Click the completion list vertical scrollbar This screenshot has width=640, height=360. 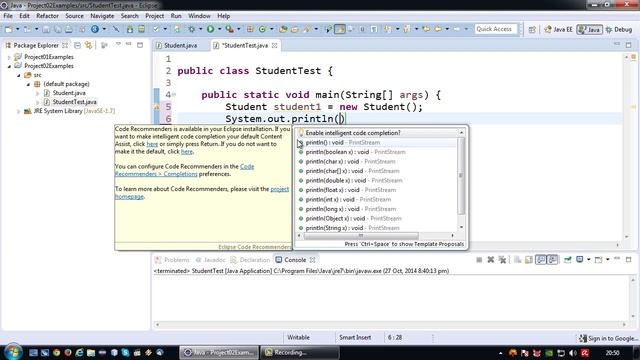pyautogui.click(x=461, y=176)
